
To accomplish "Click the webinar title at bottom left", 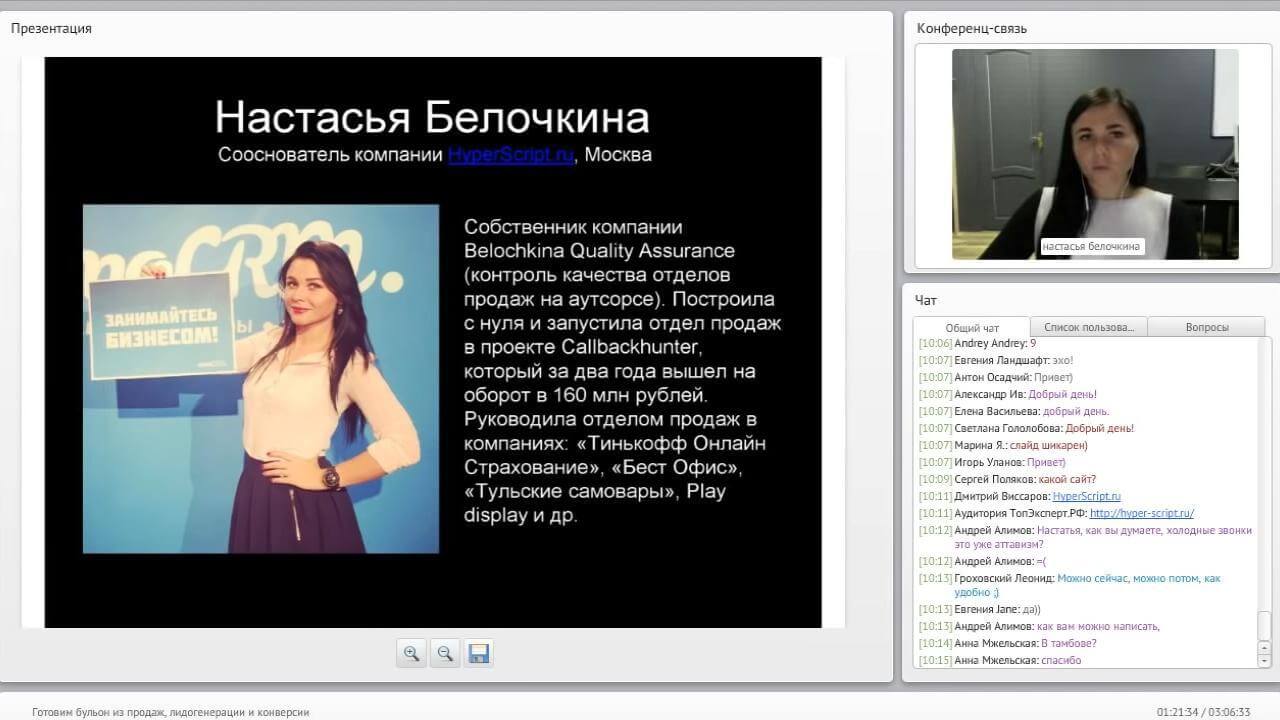I will point(171,712).
